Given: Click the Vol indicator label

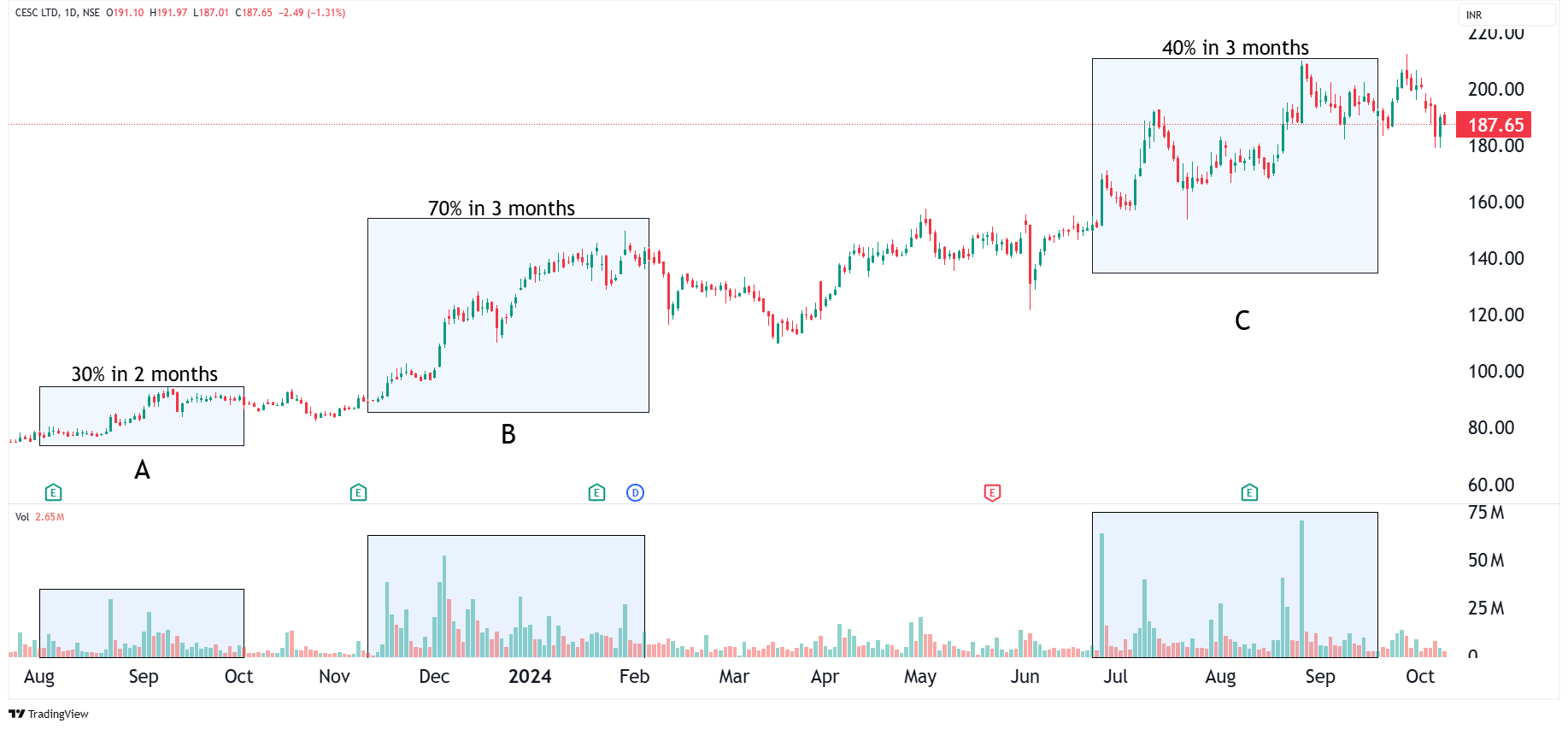Looking at the screenshot, I should tap(22, 517).
